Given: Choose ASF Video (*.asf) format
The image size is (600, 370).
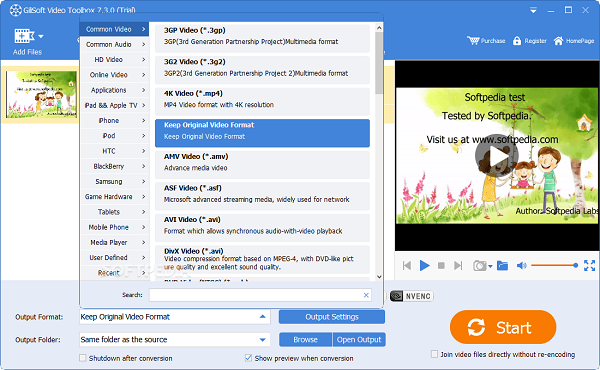Looking at the screenshot, I should tap(262, 196).
